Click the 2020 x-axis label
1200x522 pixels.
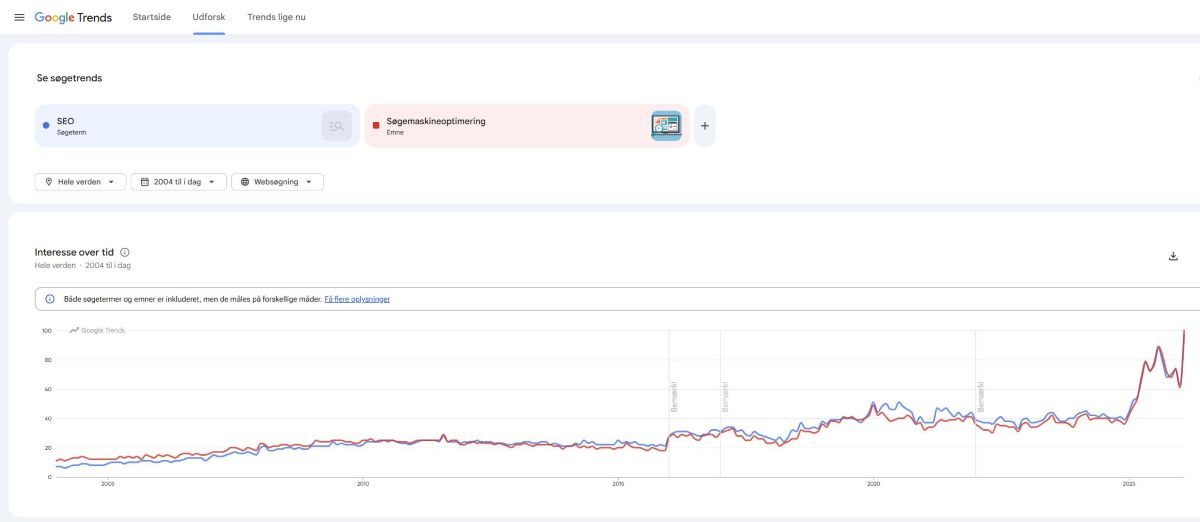(x=873, y=484)
